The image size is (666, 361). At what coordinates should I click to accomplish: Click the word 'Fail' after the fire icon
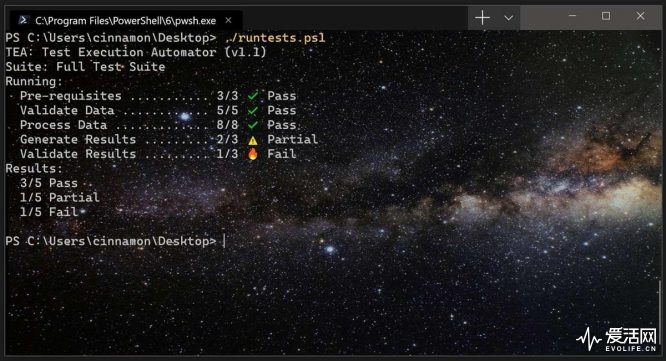tap(281, 154)
